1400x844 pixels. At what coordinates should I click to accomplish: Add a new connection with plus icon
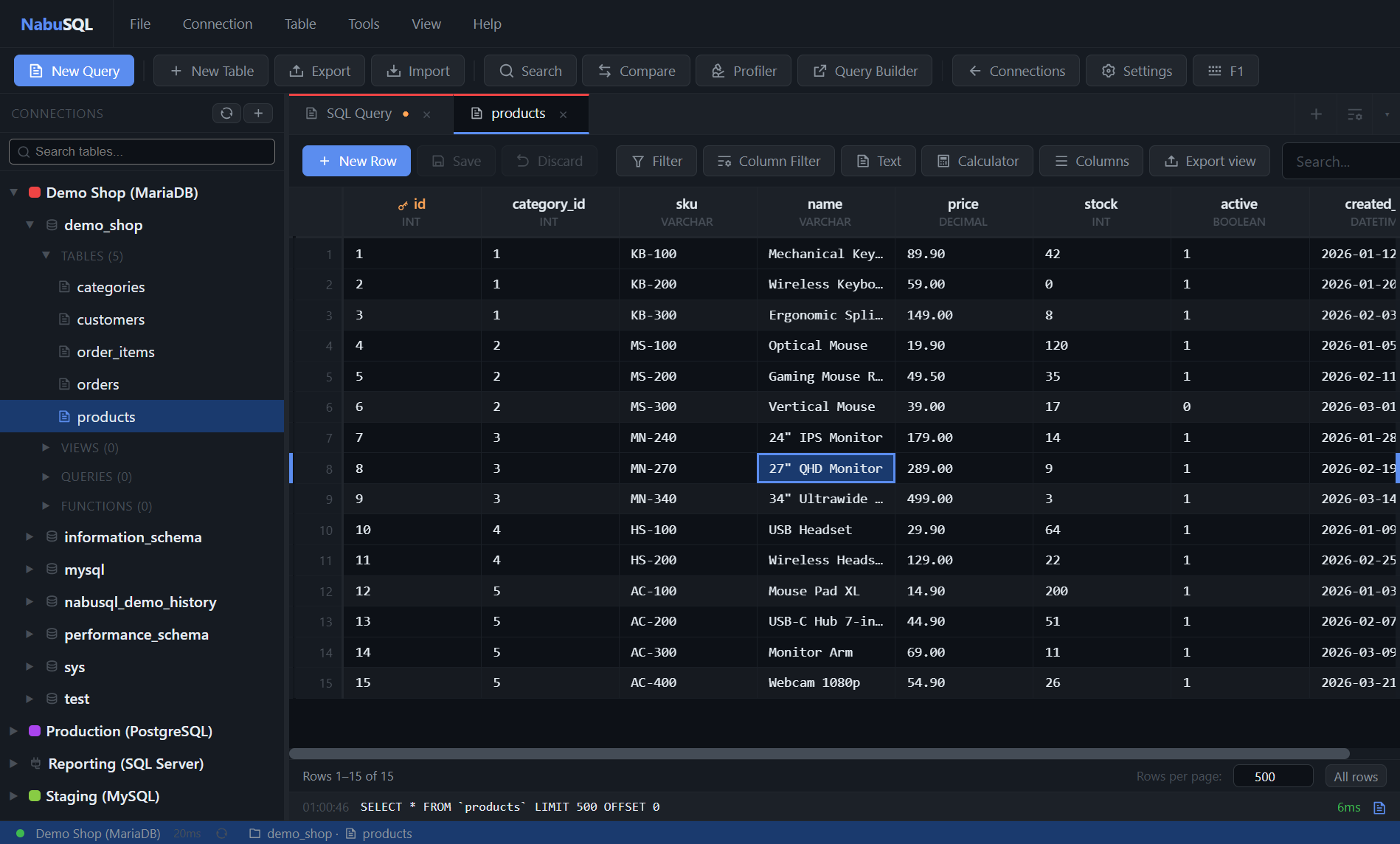click(x=258, y=113)
